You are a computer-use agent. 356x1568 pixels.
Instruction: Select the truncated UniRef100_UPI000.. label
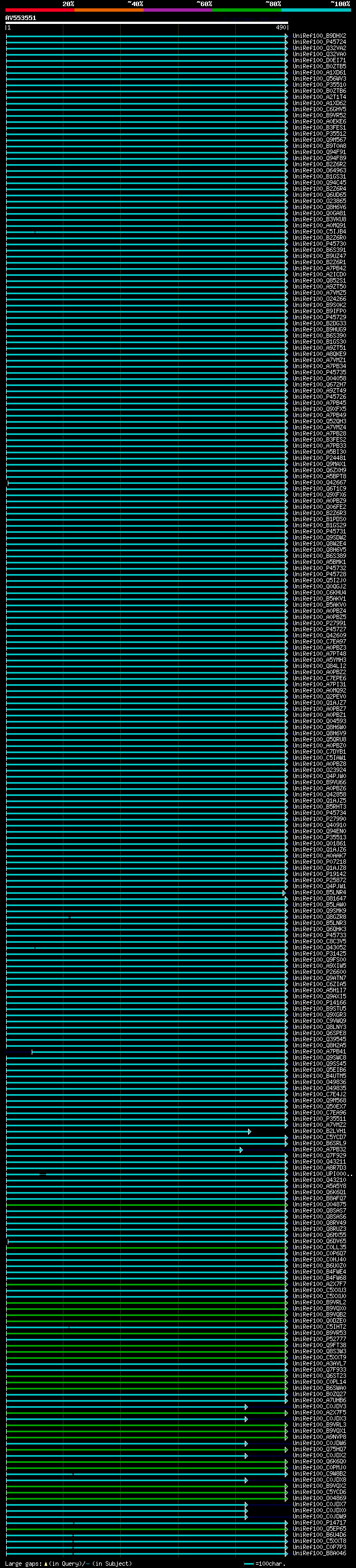(323, 1174)
